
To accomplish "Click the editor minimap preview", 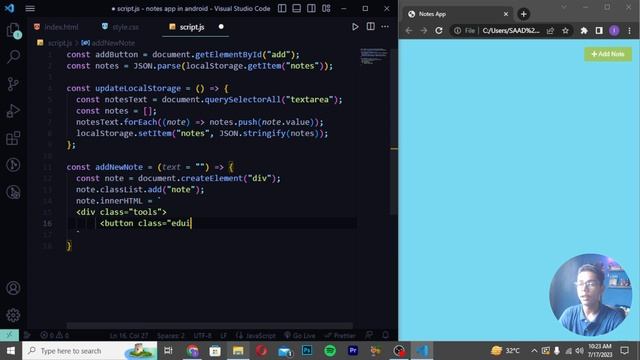I will point(373,56).
